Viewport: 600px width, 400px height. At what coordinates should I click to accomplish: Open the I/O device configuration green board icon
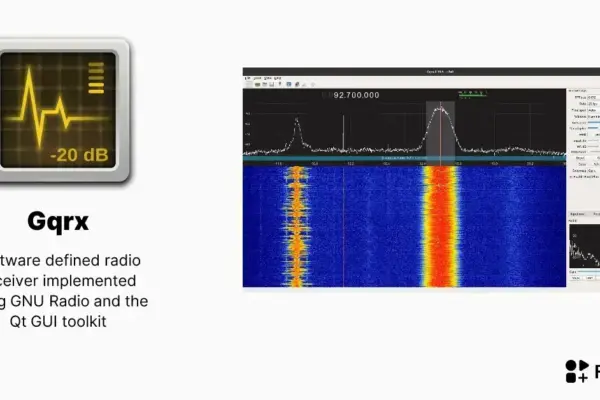click(258, 84)
